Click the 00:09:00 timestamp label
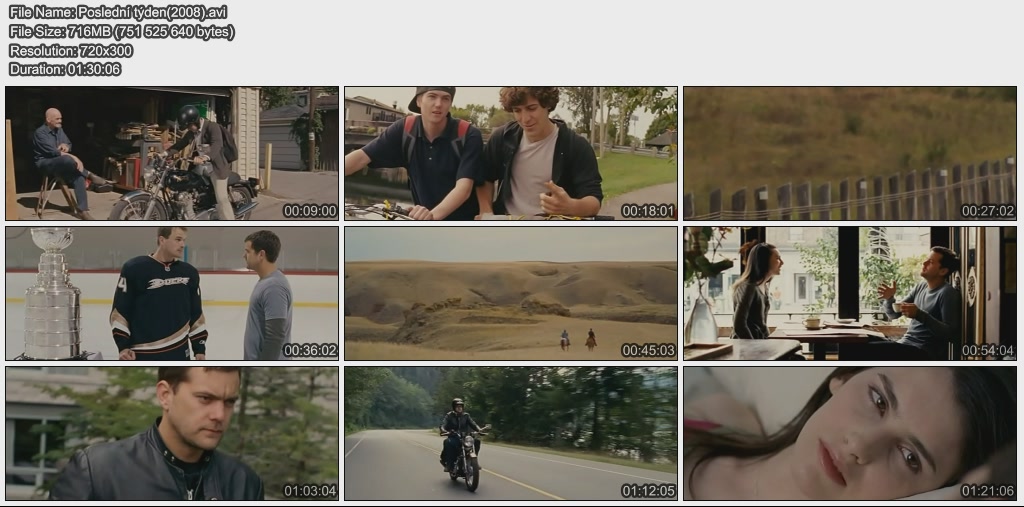The height and width of the screenshot is (507, 1024). click(310, 211)
